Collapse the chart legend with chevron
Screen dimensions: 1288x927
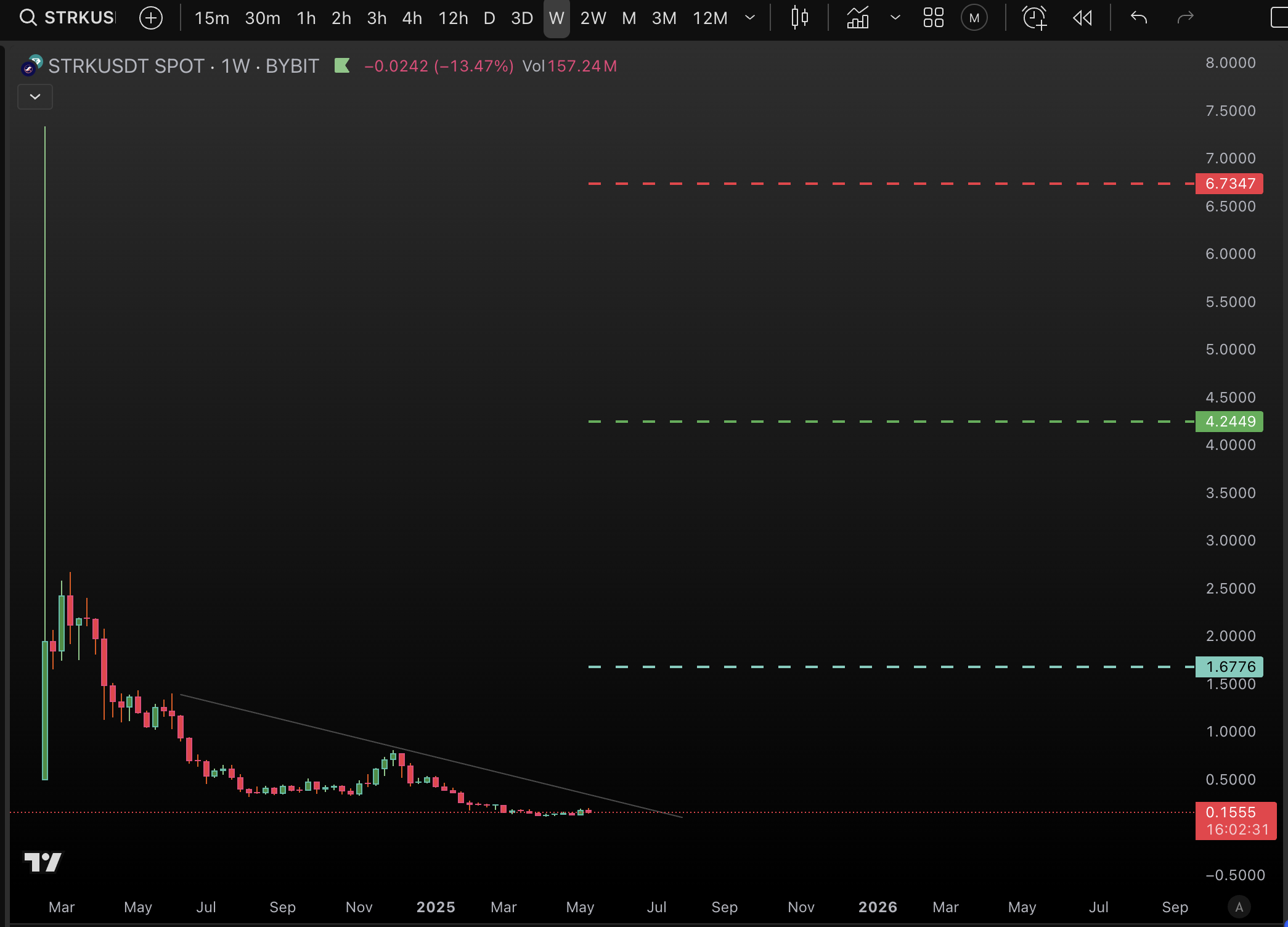point(35,97)
